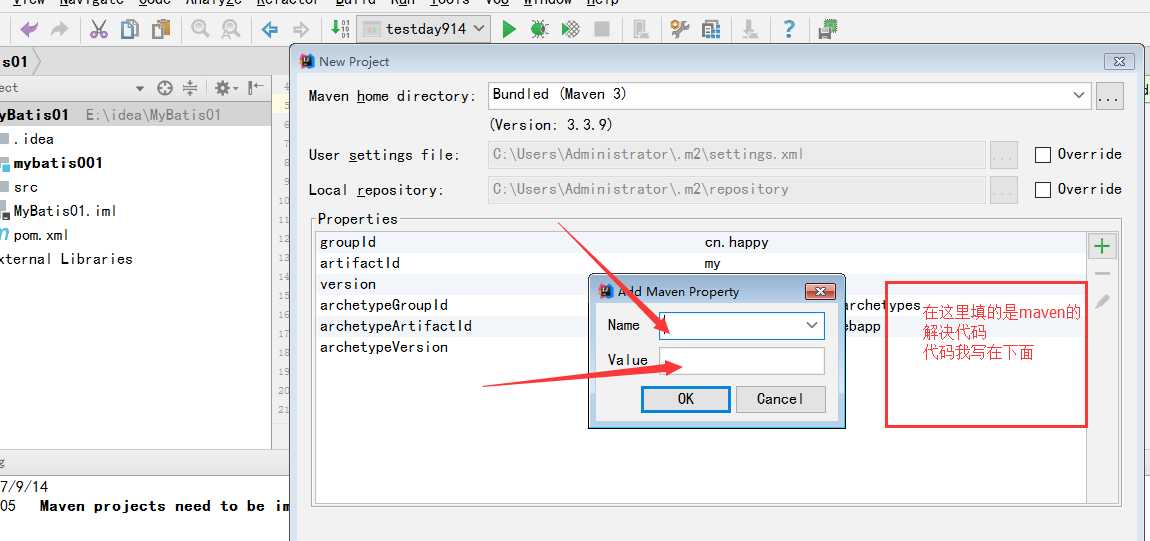Click the Redo arrow in the toolbar

coord(59,29)
